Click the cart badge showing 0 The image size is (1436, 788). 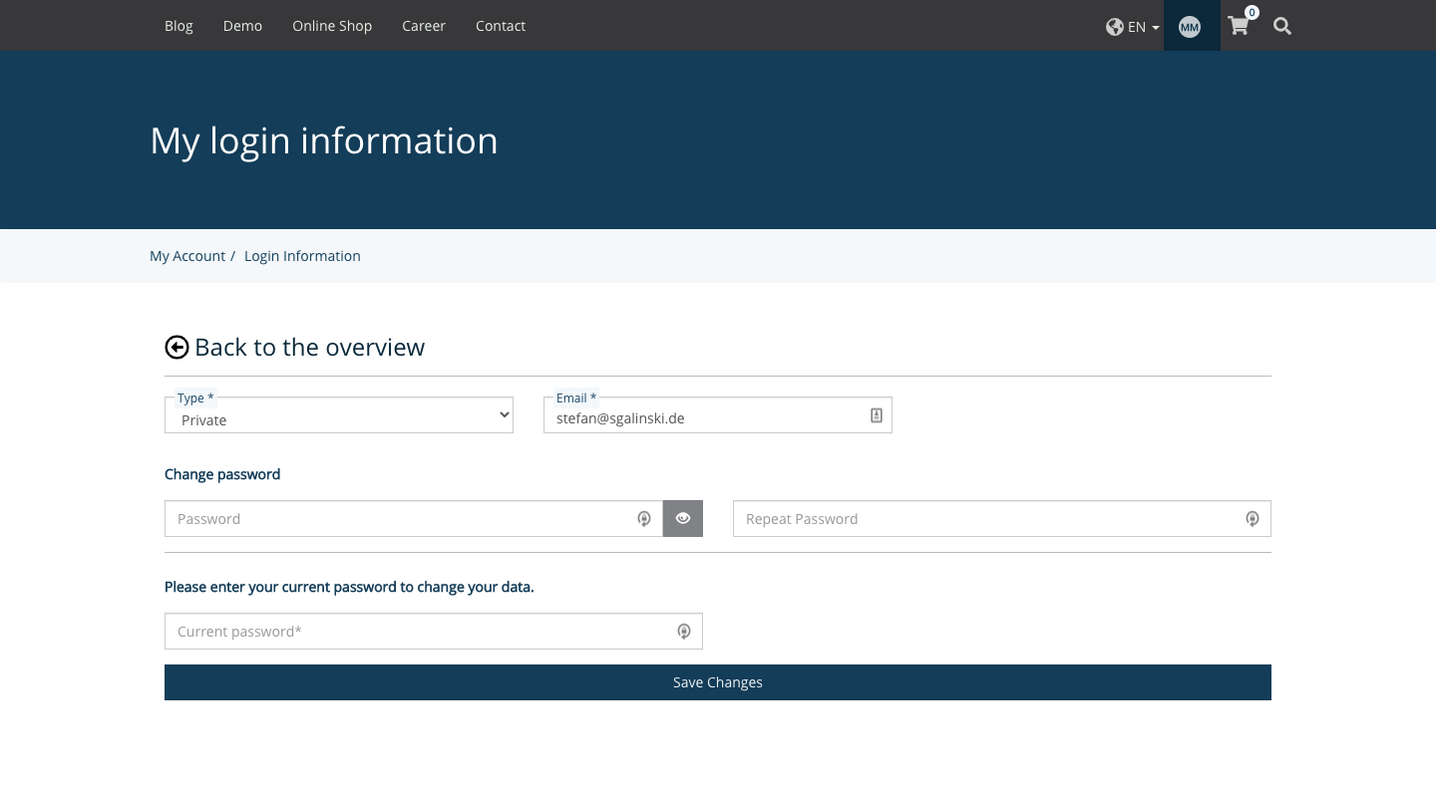(1251, 12)
